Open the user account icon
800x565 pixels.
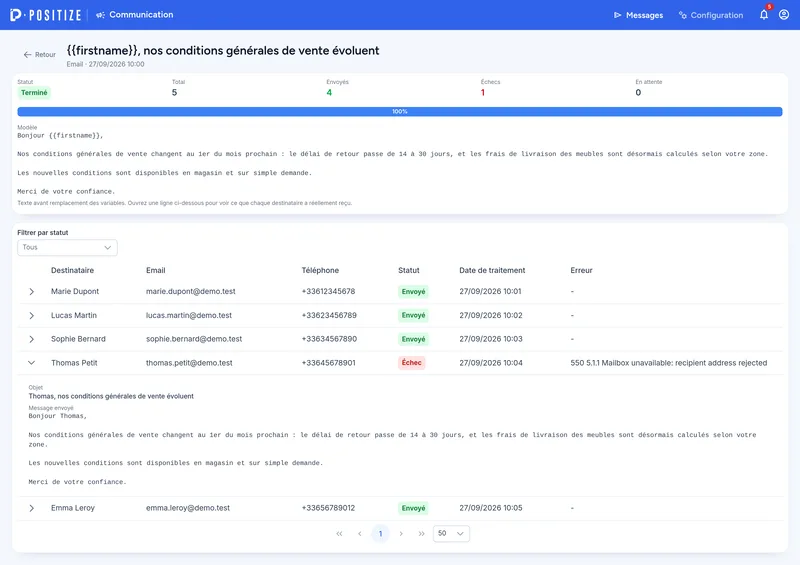tap(784, 14)
